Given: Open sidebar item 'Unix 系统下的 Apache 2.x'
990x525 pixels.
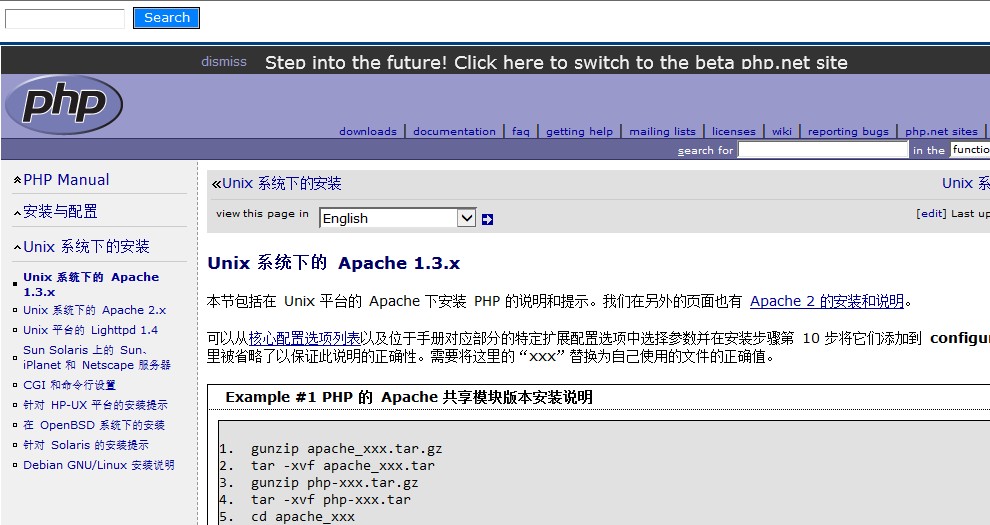Looking at the screenshot, I should (95, 310).
